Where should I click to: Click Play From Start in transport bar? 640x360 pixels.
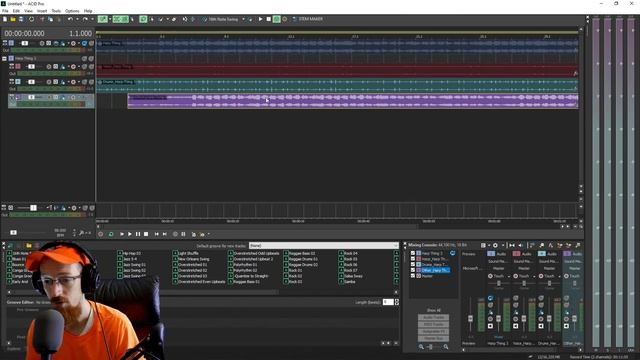click(x=122, y=234)
